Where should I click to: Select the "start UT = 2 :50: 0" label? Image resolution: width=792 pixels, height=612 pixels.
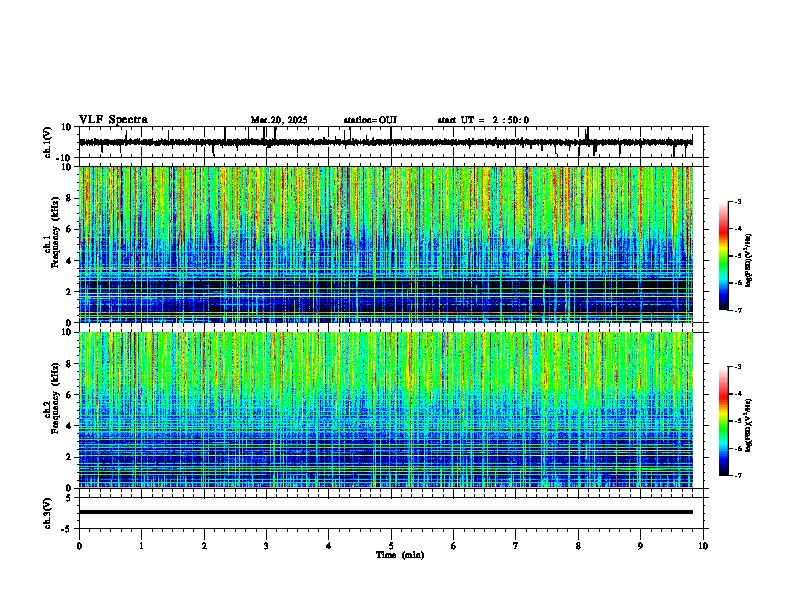click(483, 120)
